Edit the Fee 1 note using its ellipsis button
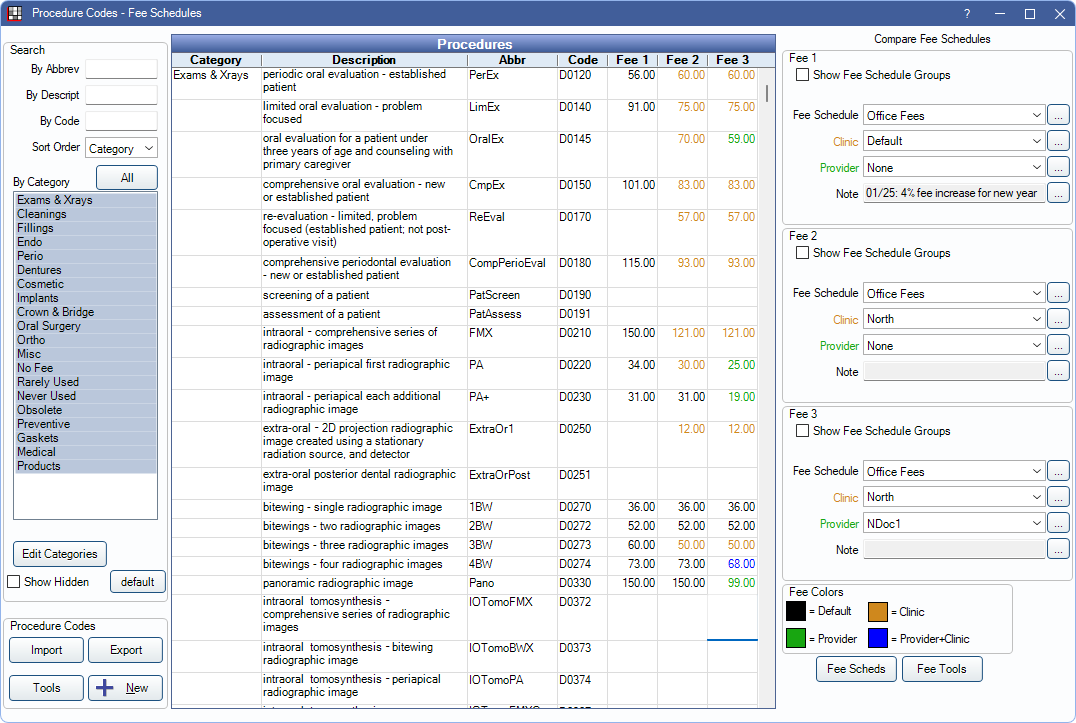1076x723 pixels. 1058,192
